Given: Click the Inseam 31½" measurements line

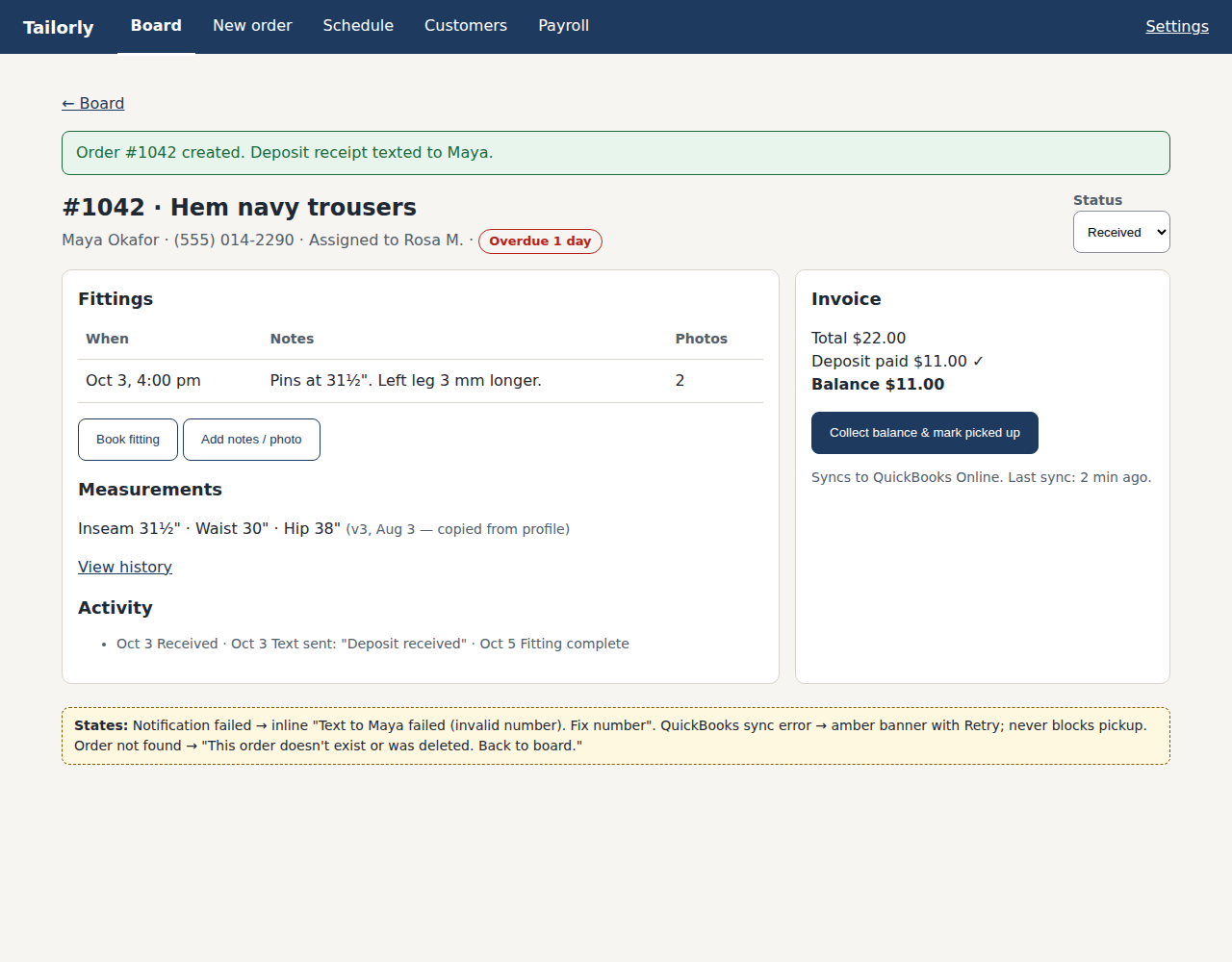Looking at the screenshot, I should [x=323, y=528].
